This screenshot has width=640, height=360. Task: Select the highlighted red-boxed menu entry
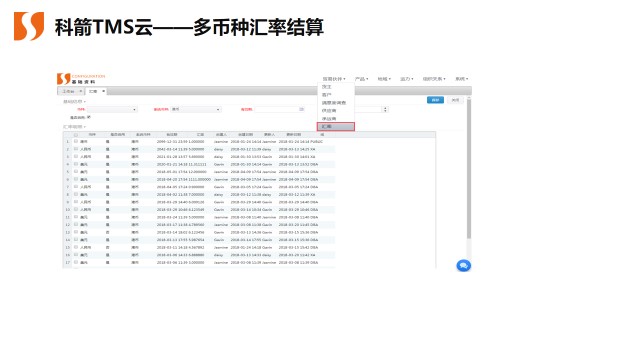[336, 127]
